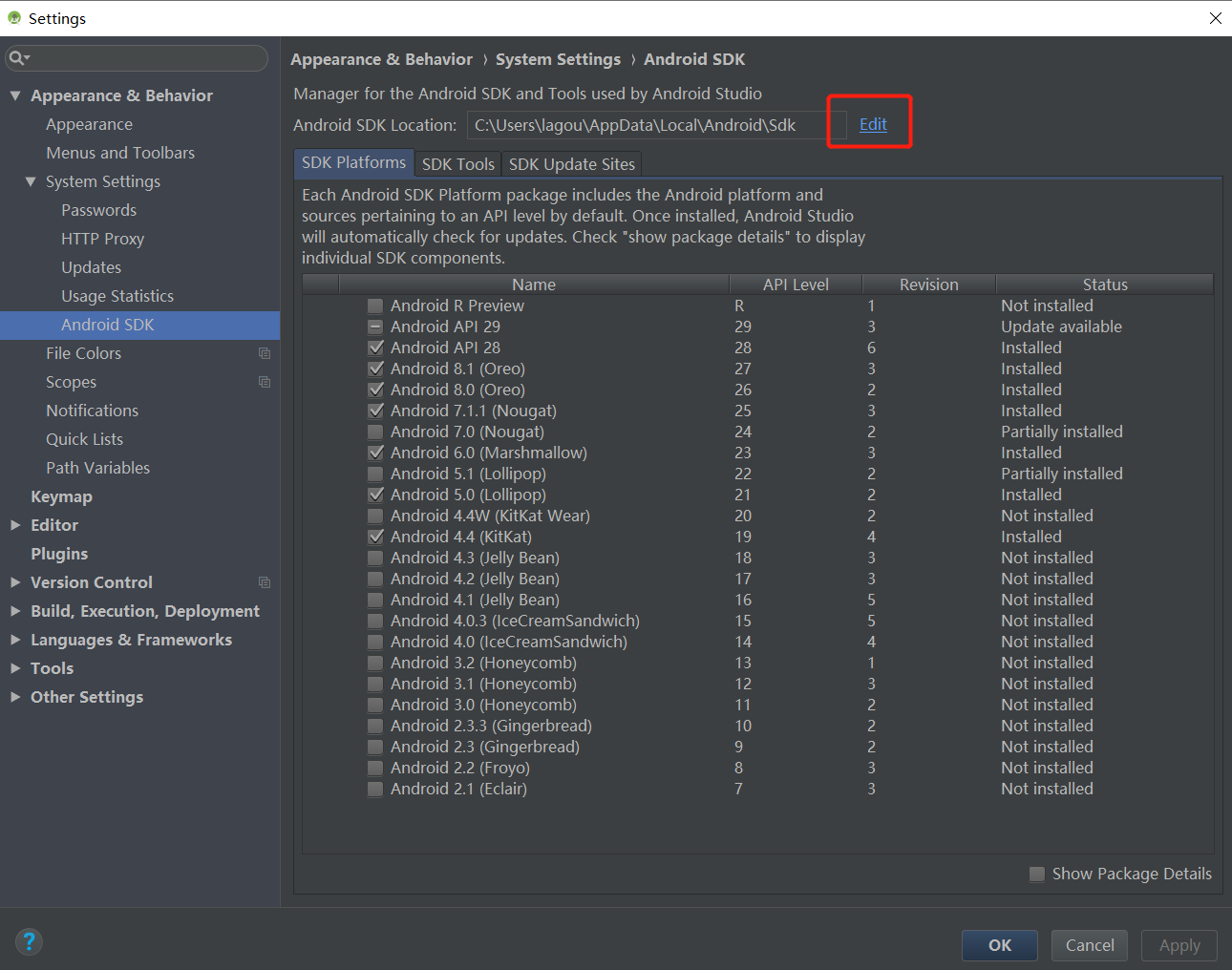Click the copy icon beside Scopes

point(265,382)
